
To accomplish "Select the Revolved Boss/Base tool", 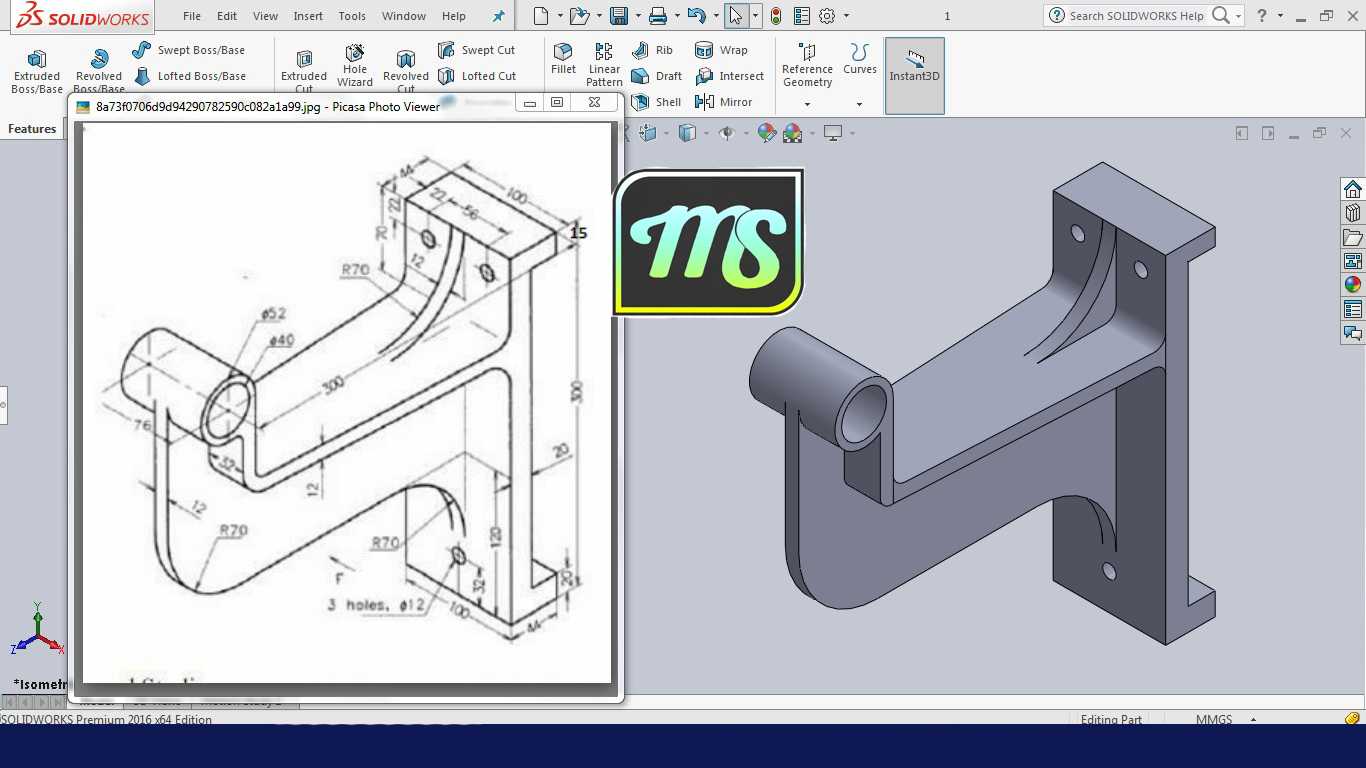I will [x=99, y=72].
